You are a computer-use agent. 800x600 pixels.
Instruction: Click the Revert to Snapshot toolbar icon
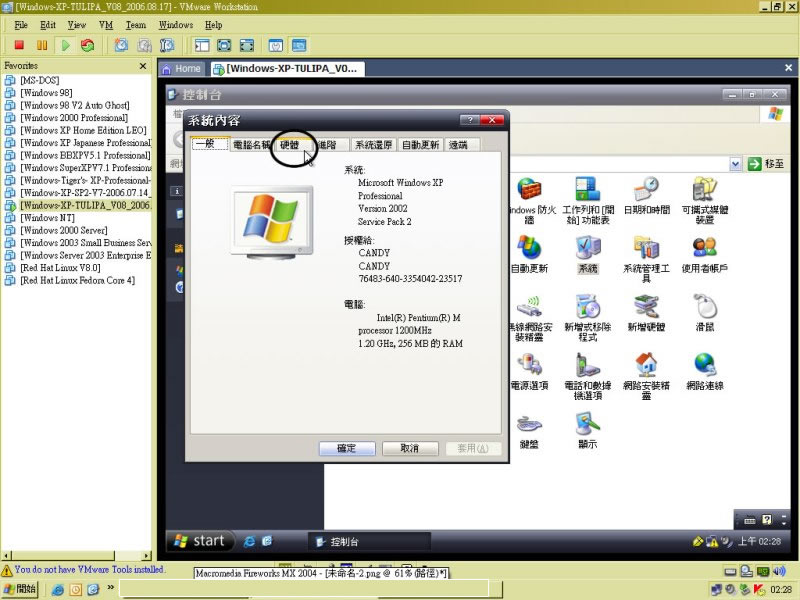144,45
